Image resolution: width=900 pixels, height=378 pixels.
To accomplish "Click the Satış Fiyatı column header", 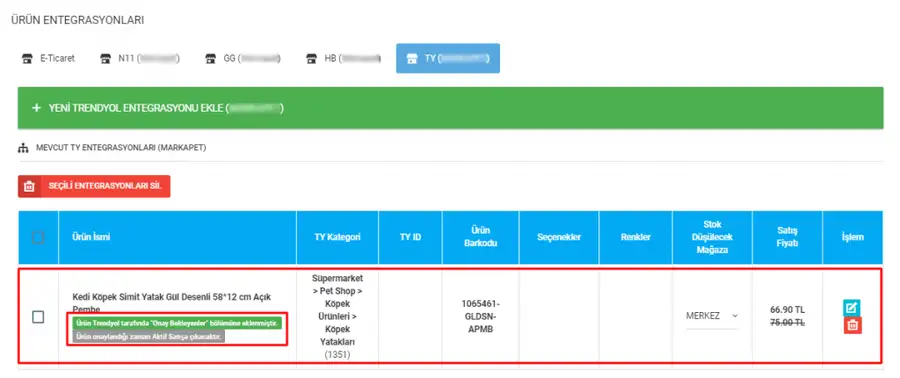I will tap(788, 237).
